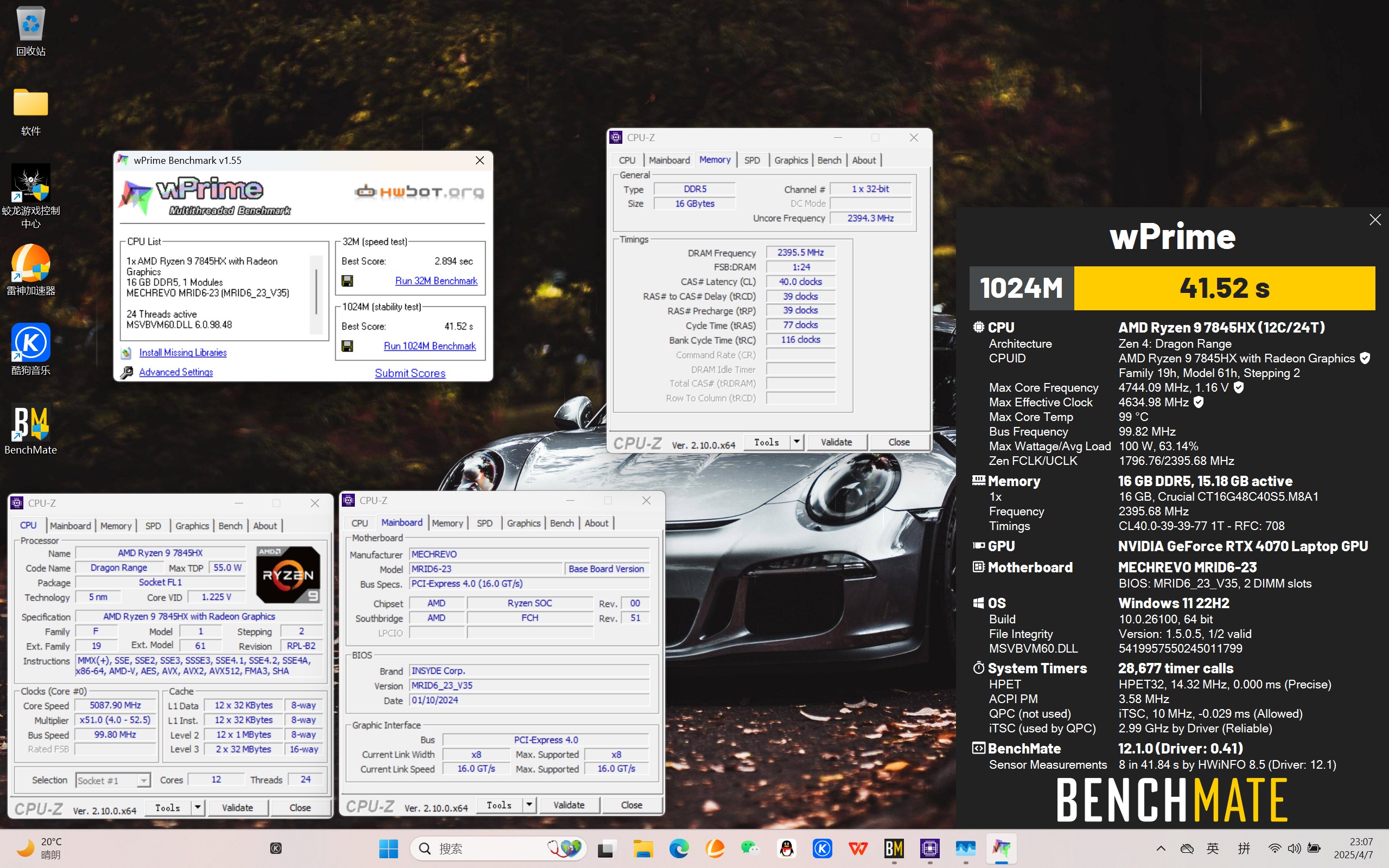
Task: Launch BenchMate desktop shortcut
Action: coord(30,429)
